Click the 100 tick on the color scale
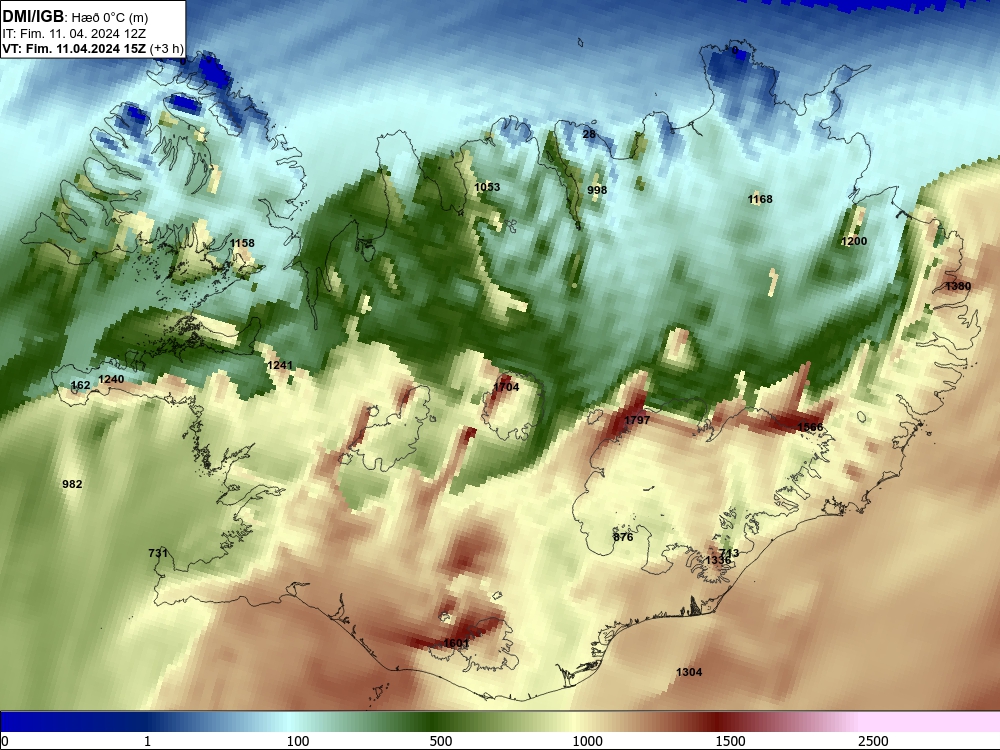 298,741
